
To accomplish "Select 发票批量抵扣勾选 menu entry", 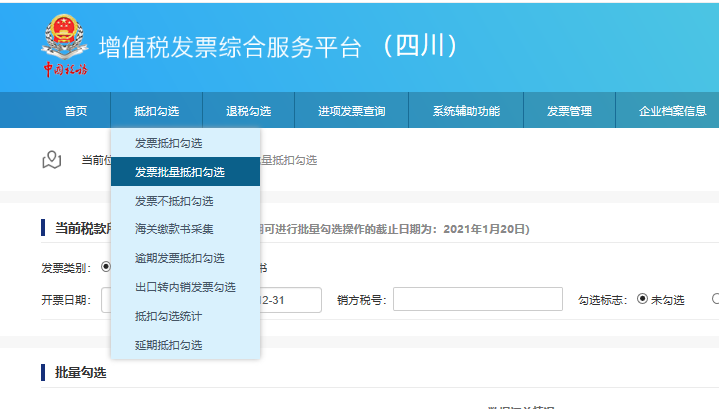I will click(180, 172).
